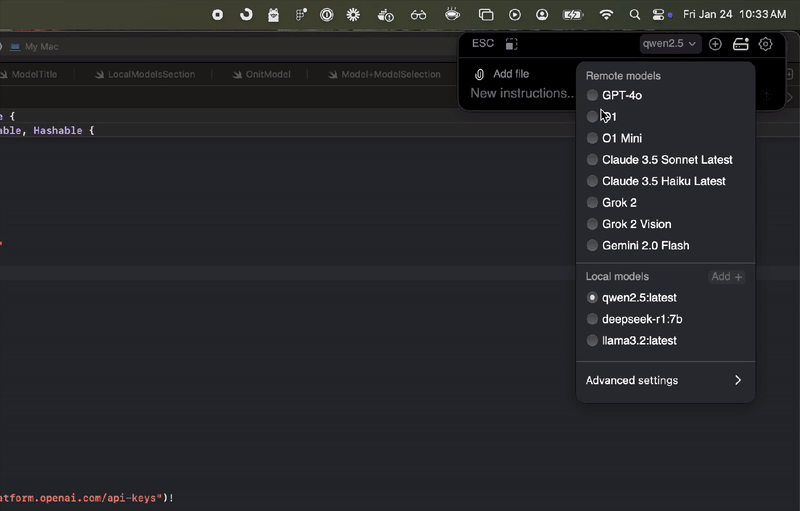Select Claude 3.5 Sonnet Latest model
Screen dimensions: 800x511
(666, 160)
